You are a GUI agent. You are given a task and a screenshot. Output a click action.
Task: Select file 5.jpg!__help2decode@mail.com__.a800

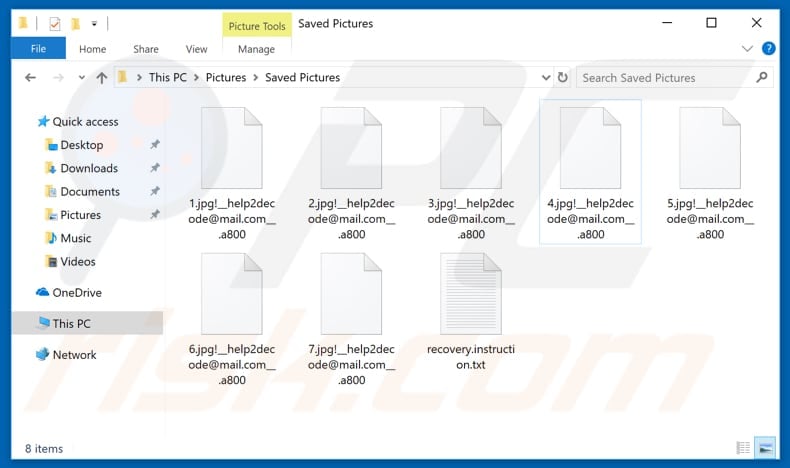(710, 173)
